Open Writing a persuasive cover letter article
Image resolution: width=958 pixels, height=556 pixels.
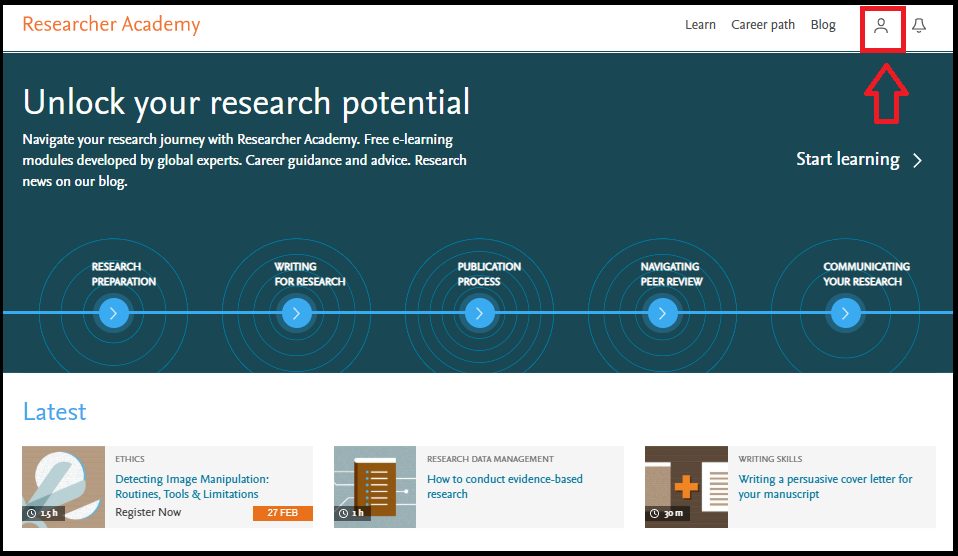825,486
